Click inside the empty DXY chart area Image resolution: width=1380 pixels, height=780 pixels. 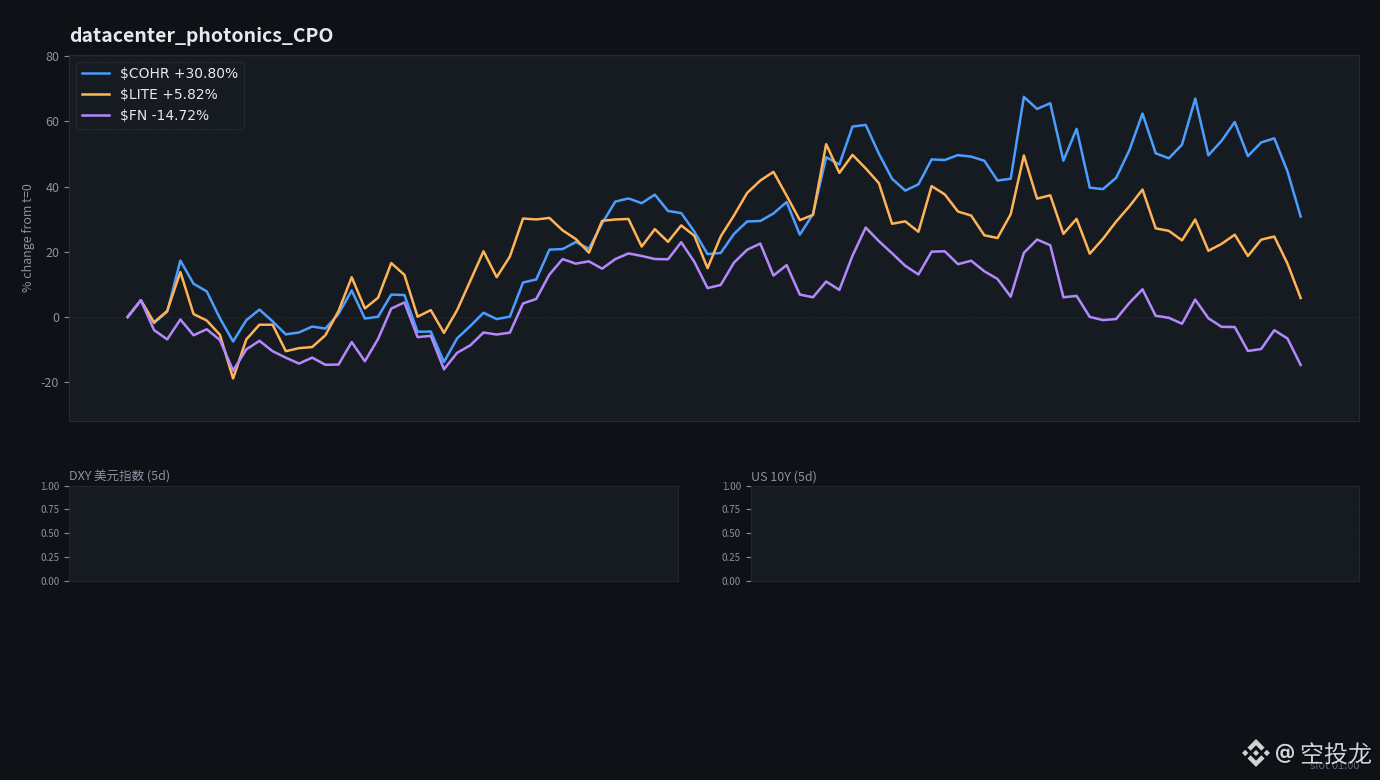click(x=374, y=534)
